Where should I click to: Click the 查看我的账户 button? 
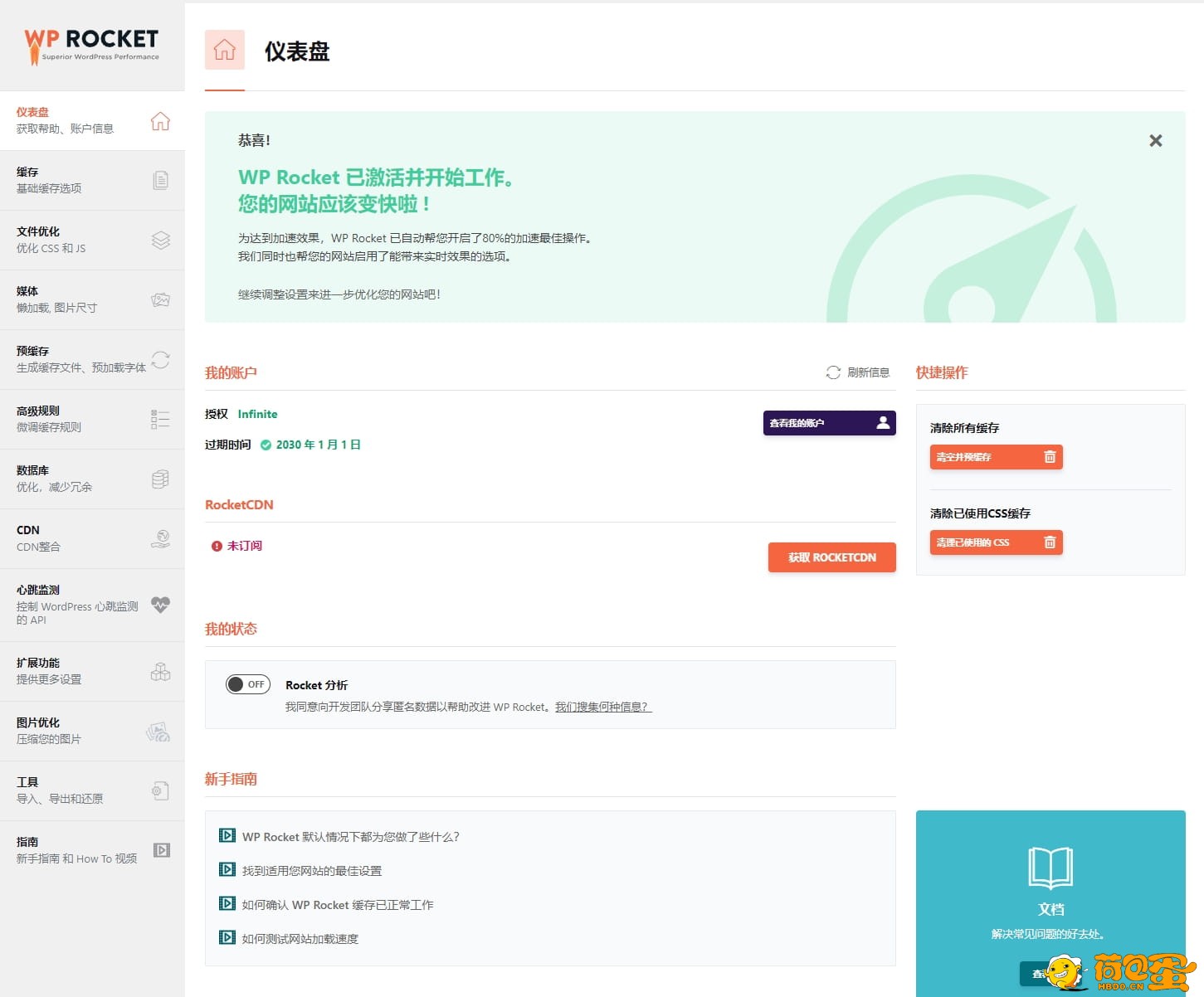(x=830, y=423)
